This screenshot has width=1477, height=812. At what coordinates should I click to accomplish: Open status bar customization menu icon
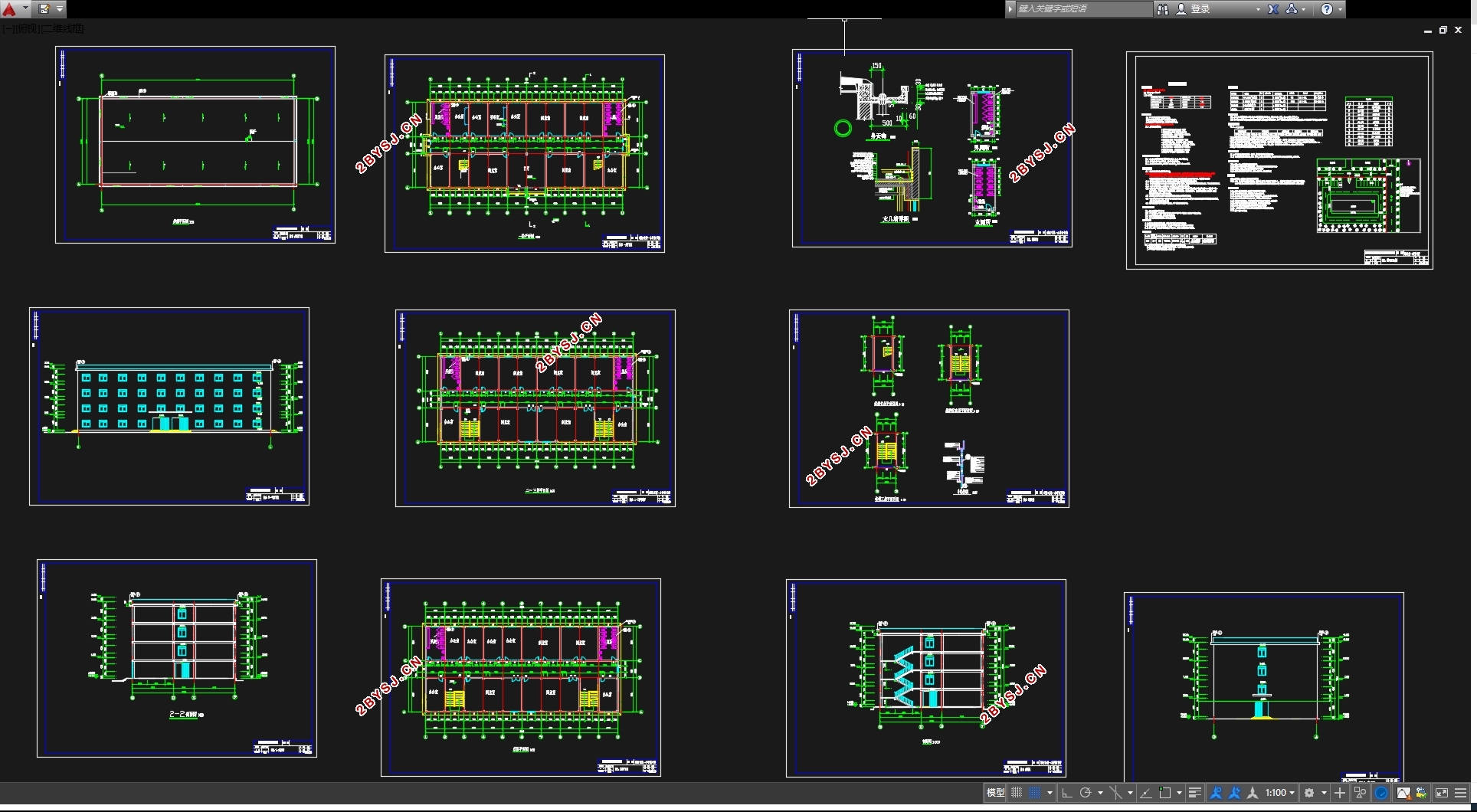pos(1460,793)
